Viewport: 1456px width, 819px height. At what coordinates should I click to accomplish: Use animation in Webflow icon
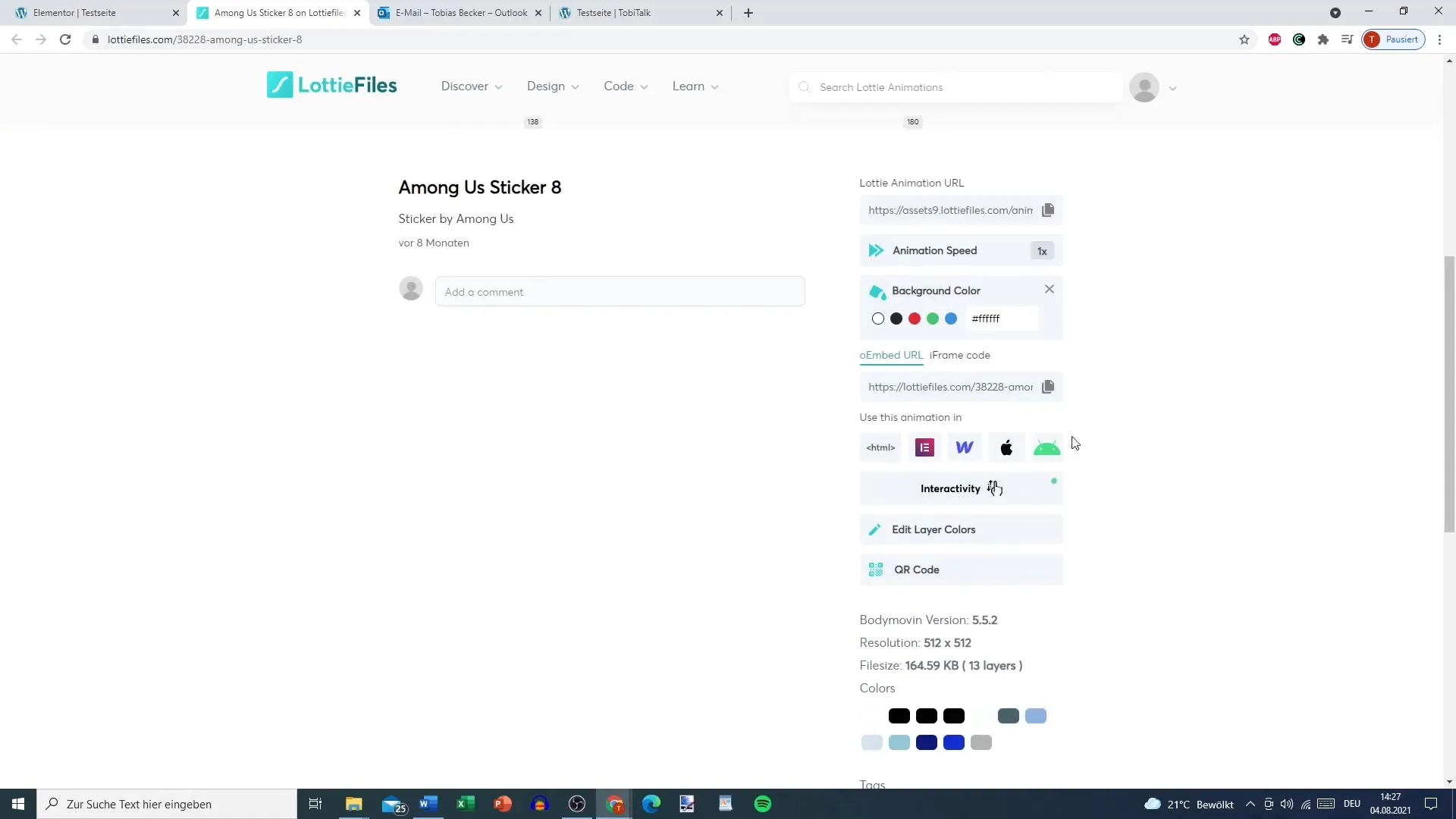[965, 447]
